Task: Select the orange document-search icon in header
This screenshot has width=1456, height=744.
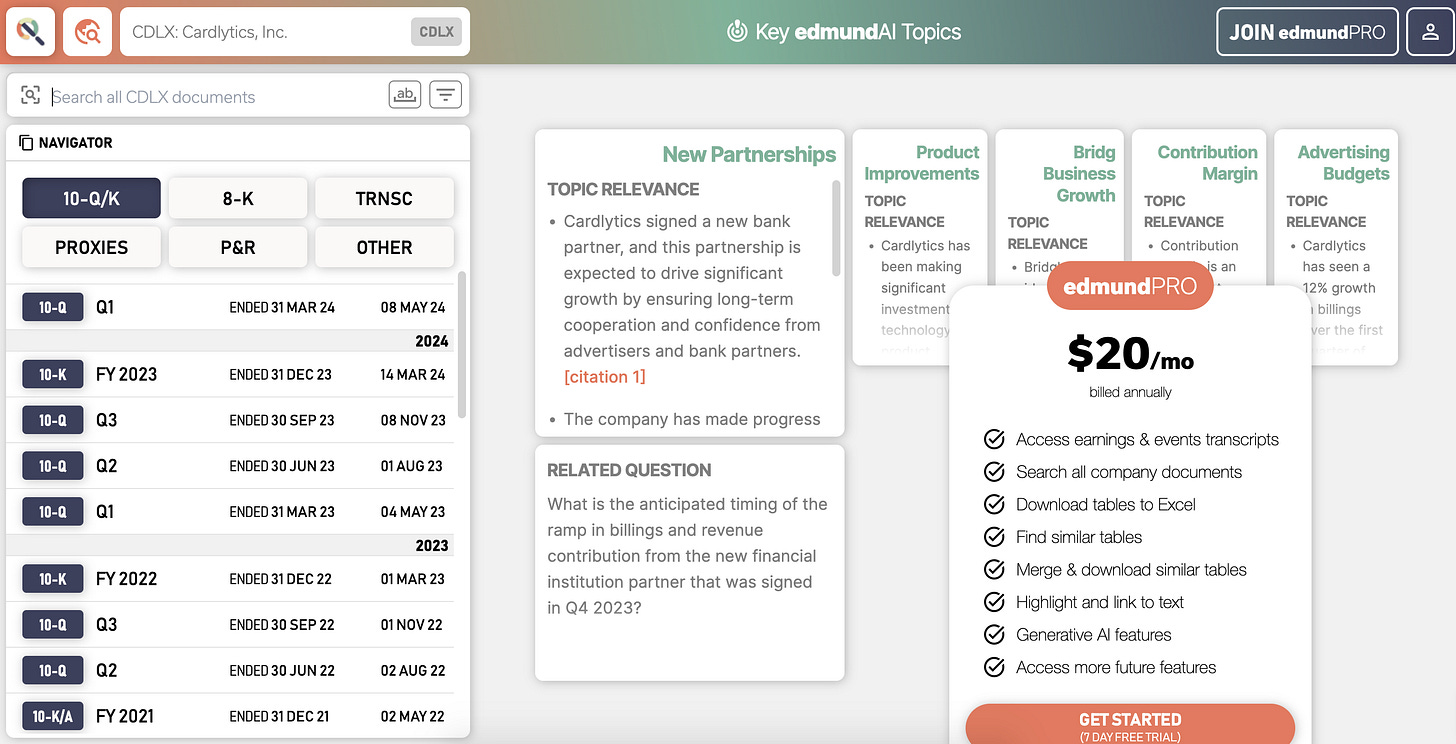Action: tap(87, 31)
